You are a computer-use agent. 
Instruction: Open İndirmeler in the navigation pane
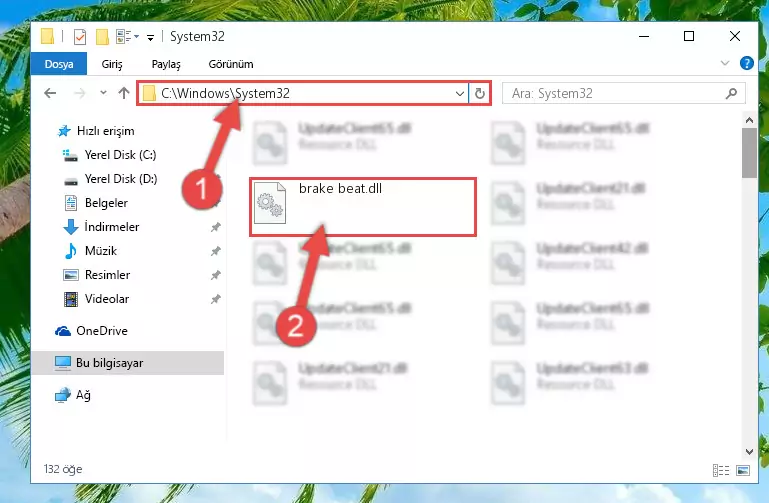pos(112,227)
